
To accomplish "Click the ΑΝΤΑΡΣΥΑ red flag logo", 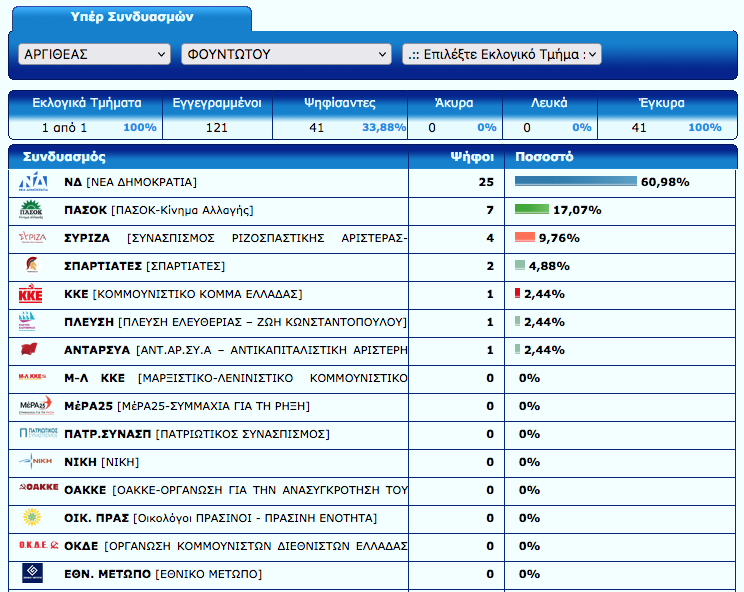I will coord(33,350).
